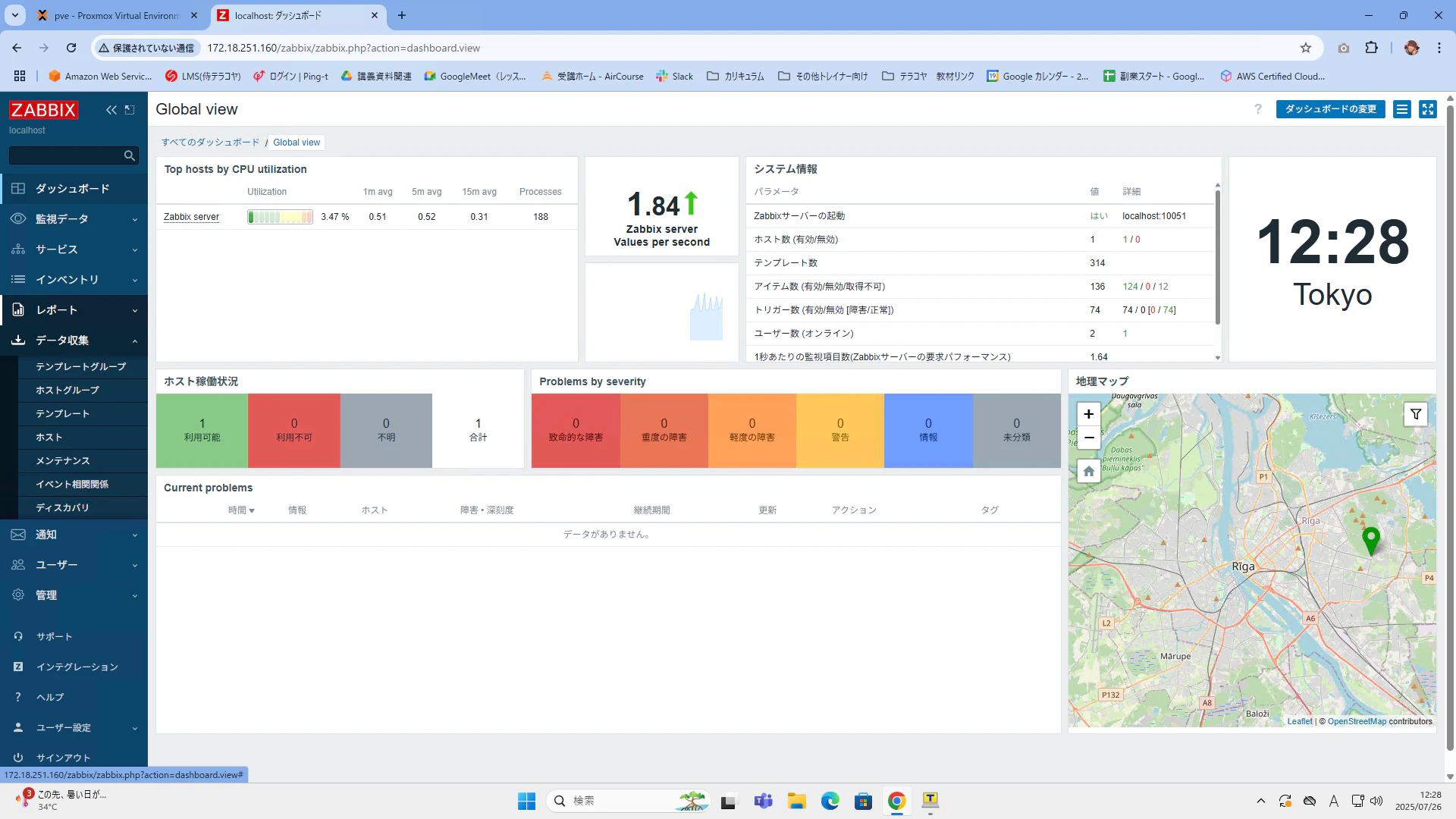Open the ホスト submenu item
The image size is (1456, 819).
point(49,438)
